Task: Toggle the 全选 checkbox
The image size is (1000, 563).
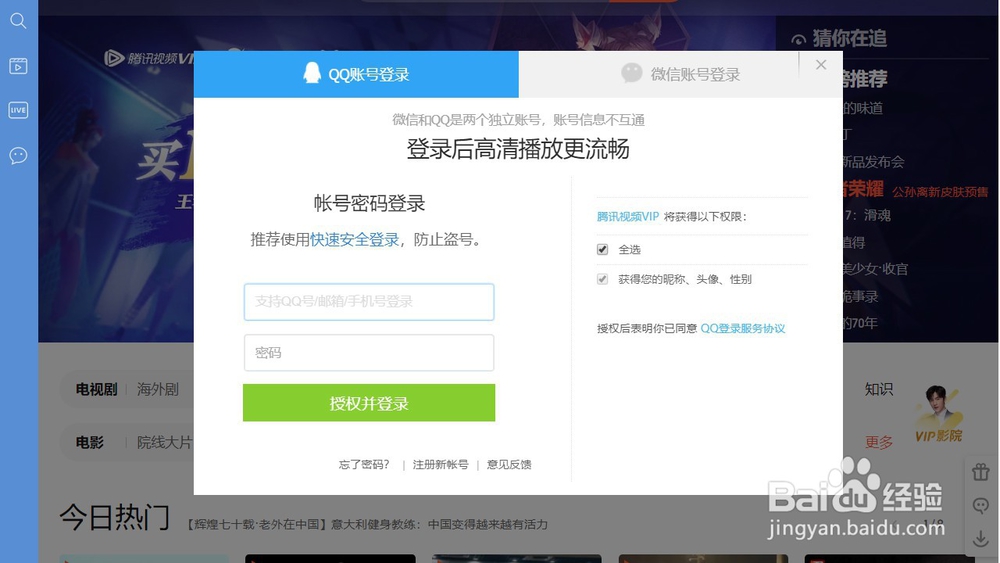Action: pyautogui.click(x=602, y=249)
